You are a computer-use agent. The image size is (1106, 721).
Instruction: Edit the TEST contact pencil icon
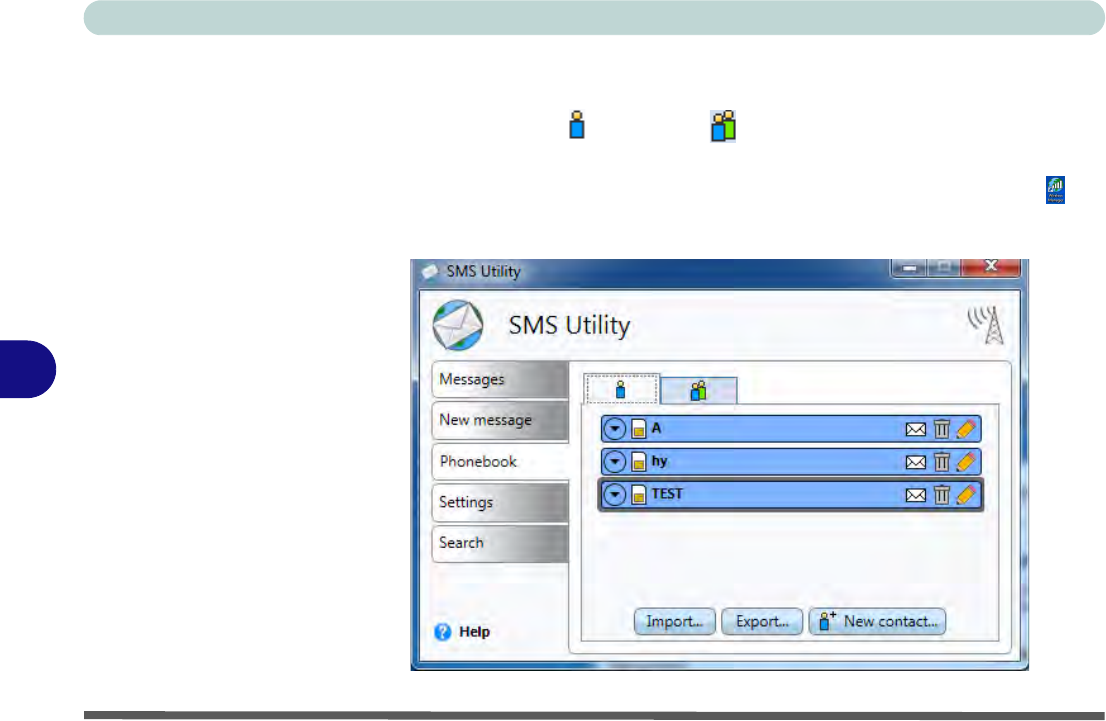tap(964, 495)
